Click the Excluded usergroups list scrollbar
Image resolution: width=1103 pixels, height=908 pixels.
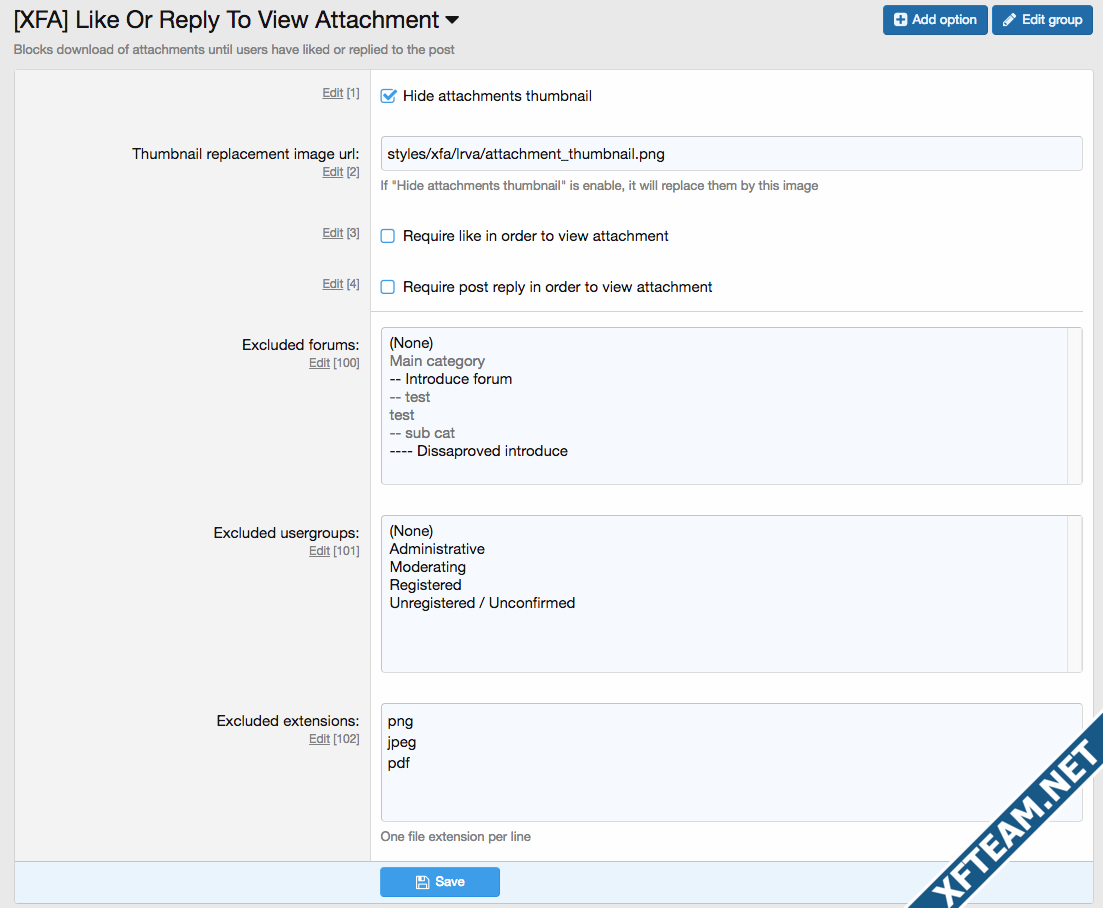tap(1074, 594)
